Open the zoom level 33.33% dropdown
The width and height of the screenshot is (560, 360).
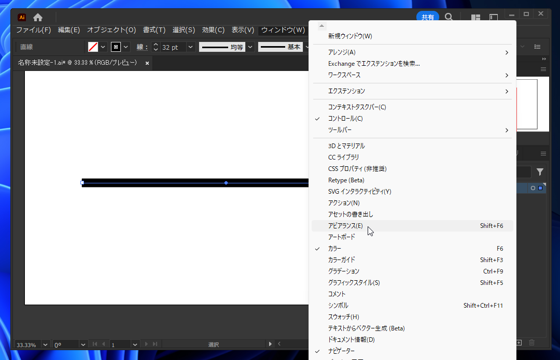pos(45,345)
